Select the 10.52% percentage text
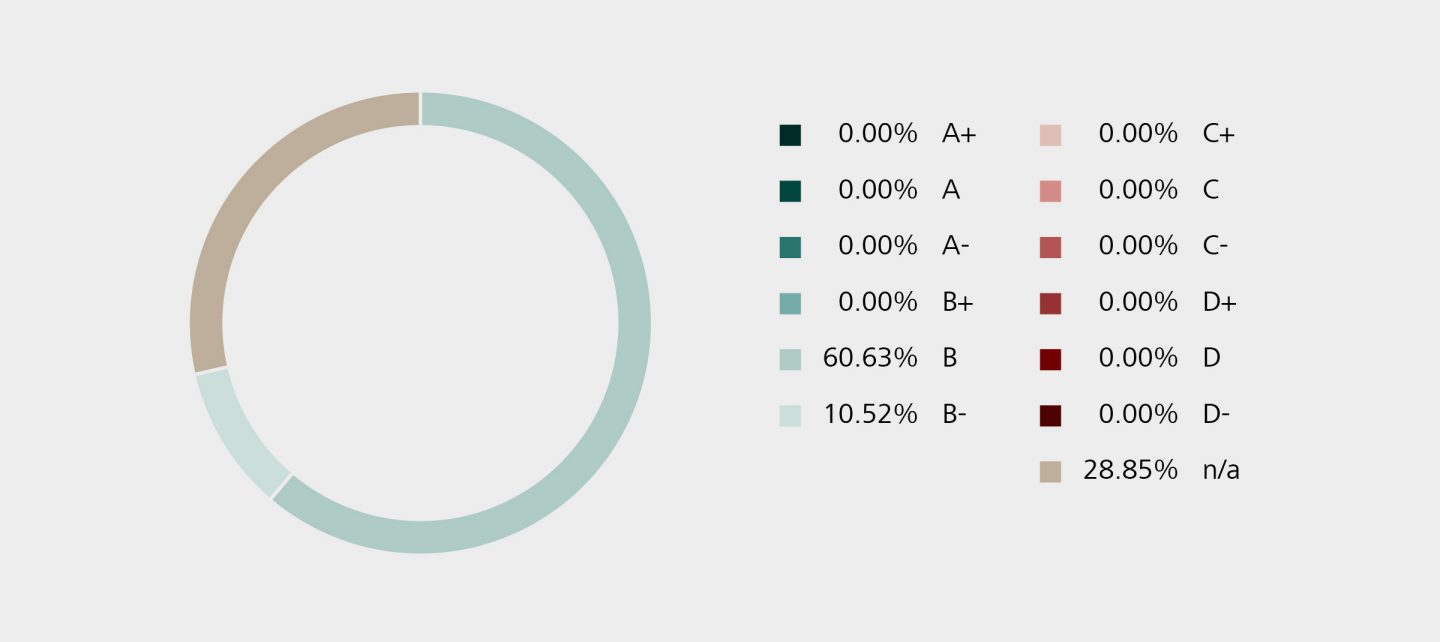 pos(869,414)
